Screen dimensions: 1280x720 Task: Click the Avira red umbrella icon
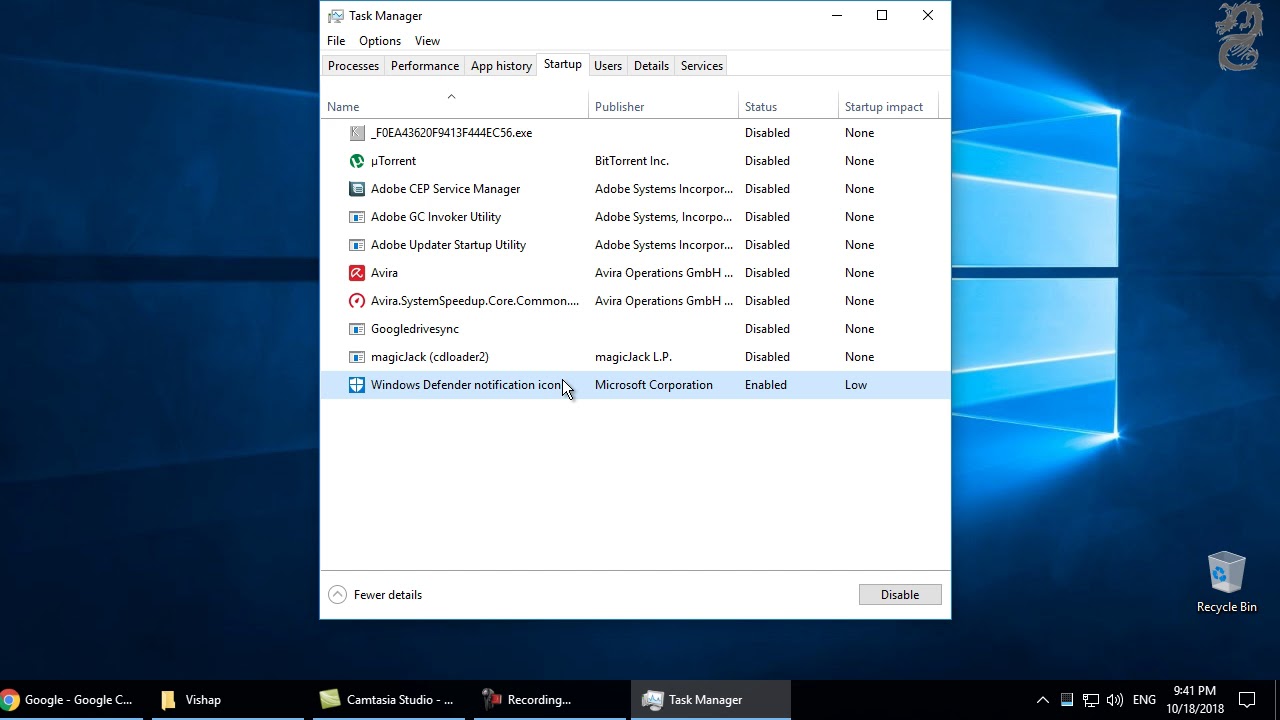pos(357,273)
